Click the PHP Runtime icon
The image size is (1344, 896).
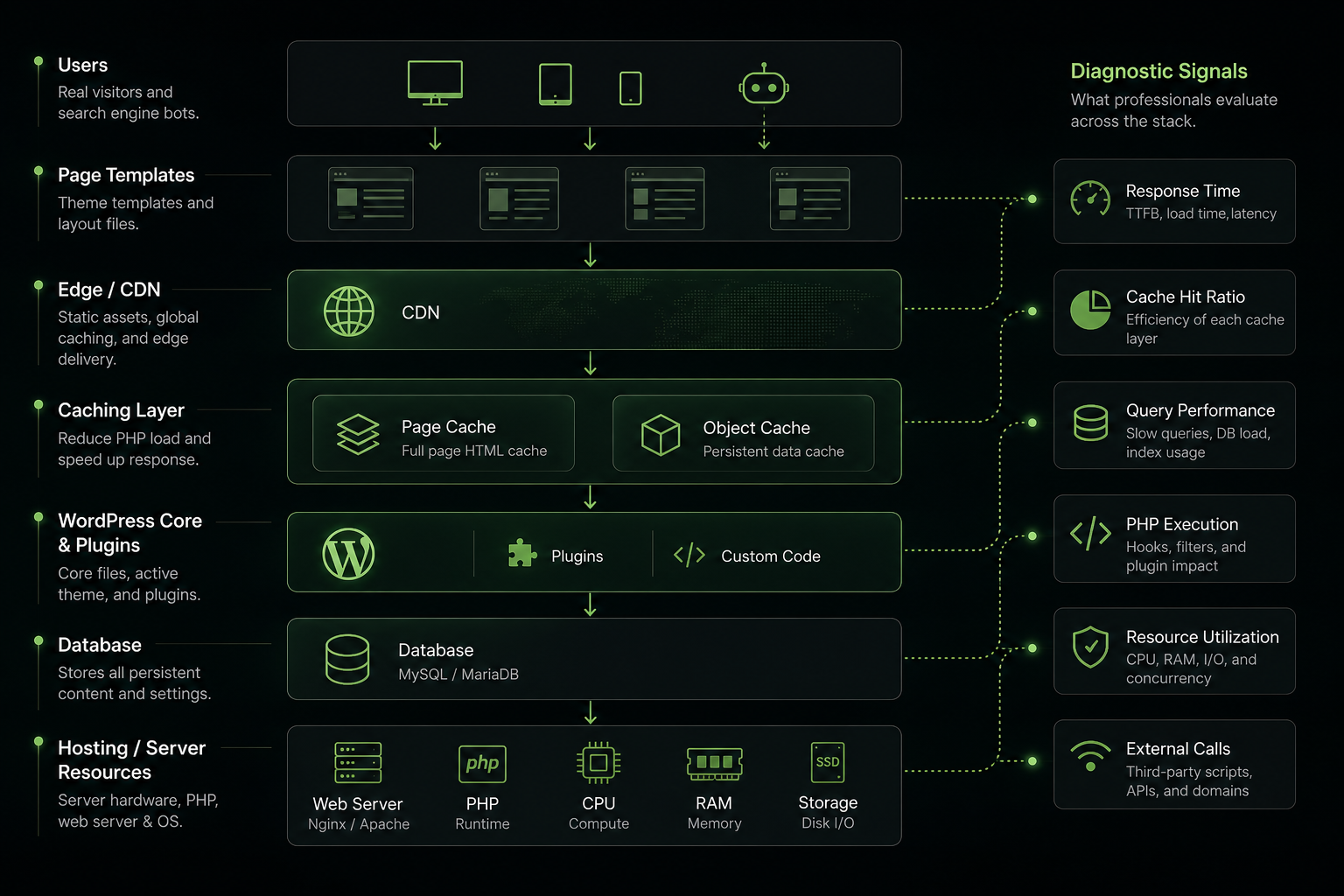coord(482,763)
